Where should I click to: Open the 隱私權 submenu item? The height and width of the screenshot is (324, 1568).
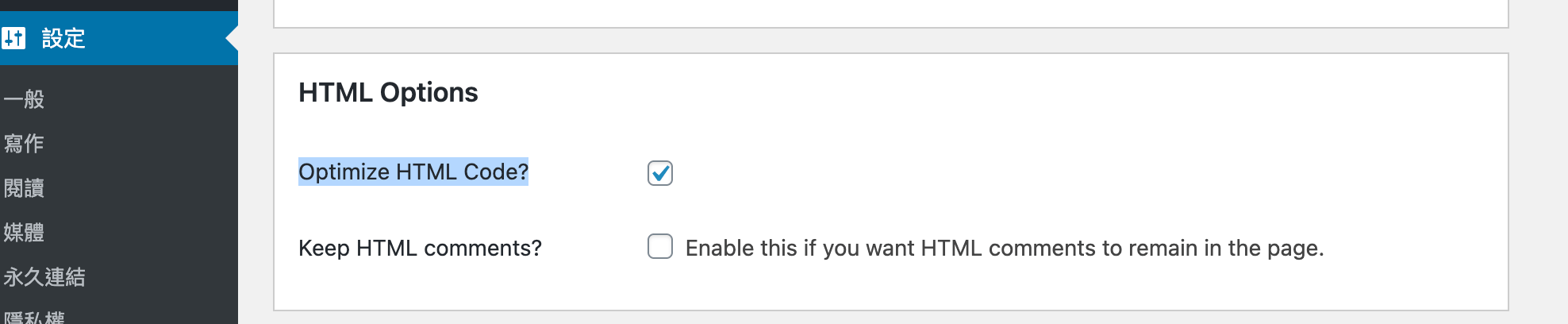34,318
